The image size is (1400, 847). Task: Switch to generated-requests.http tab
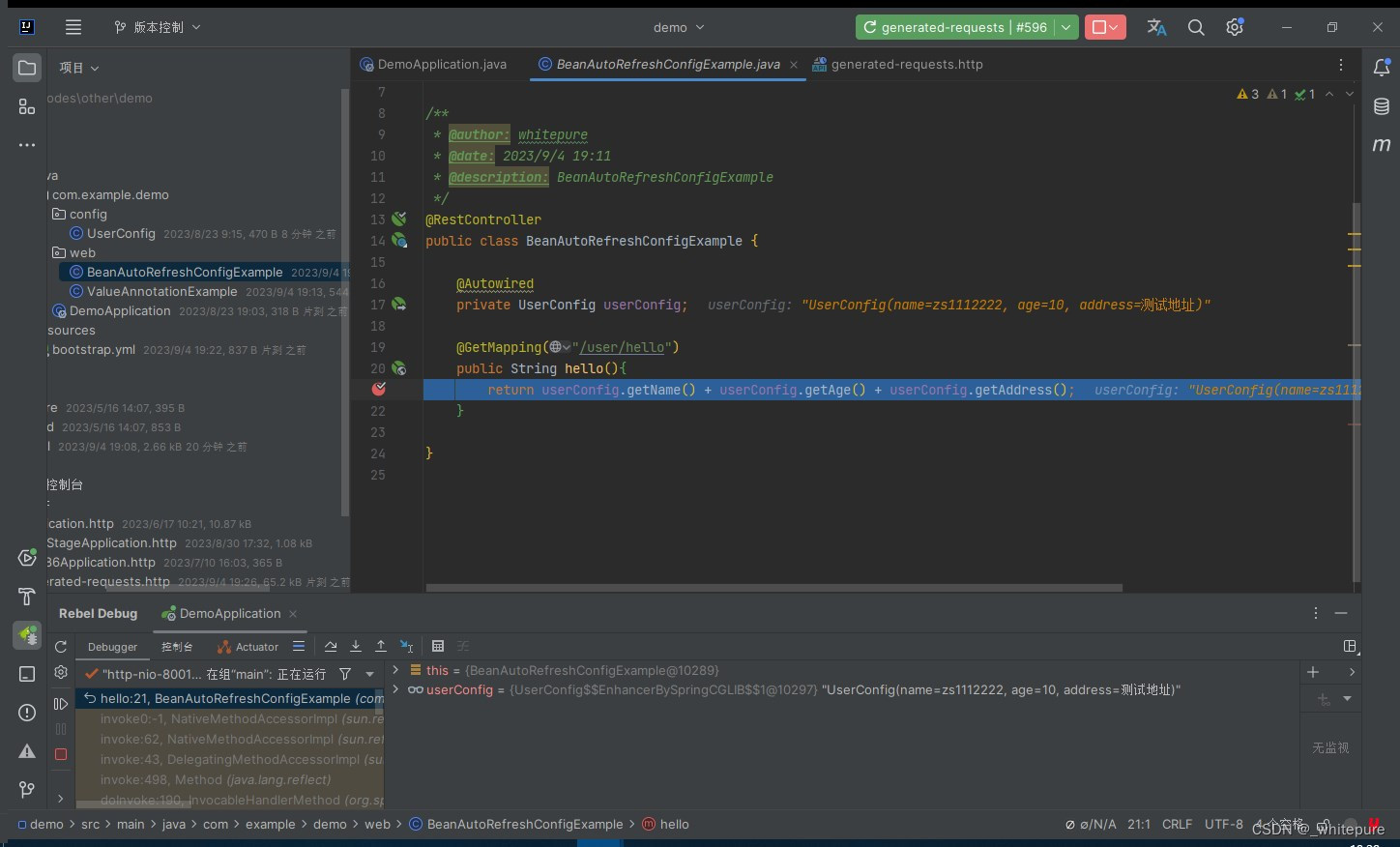tap(897, 65)
